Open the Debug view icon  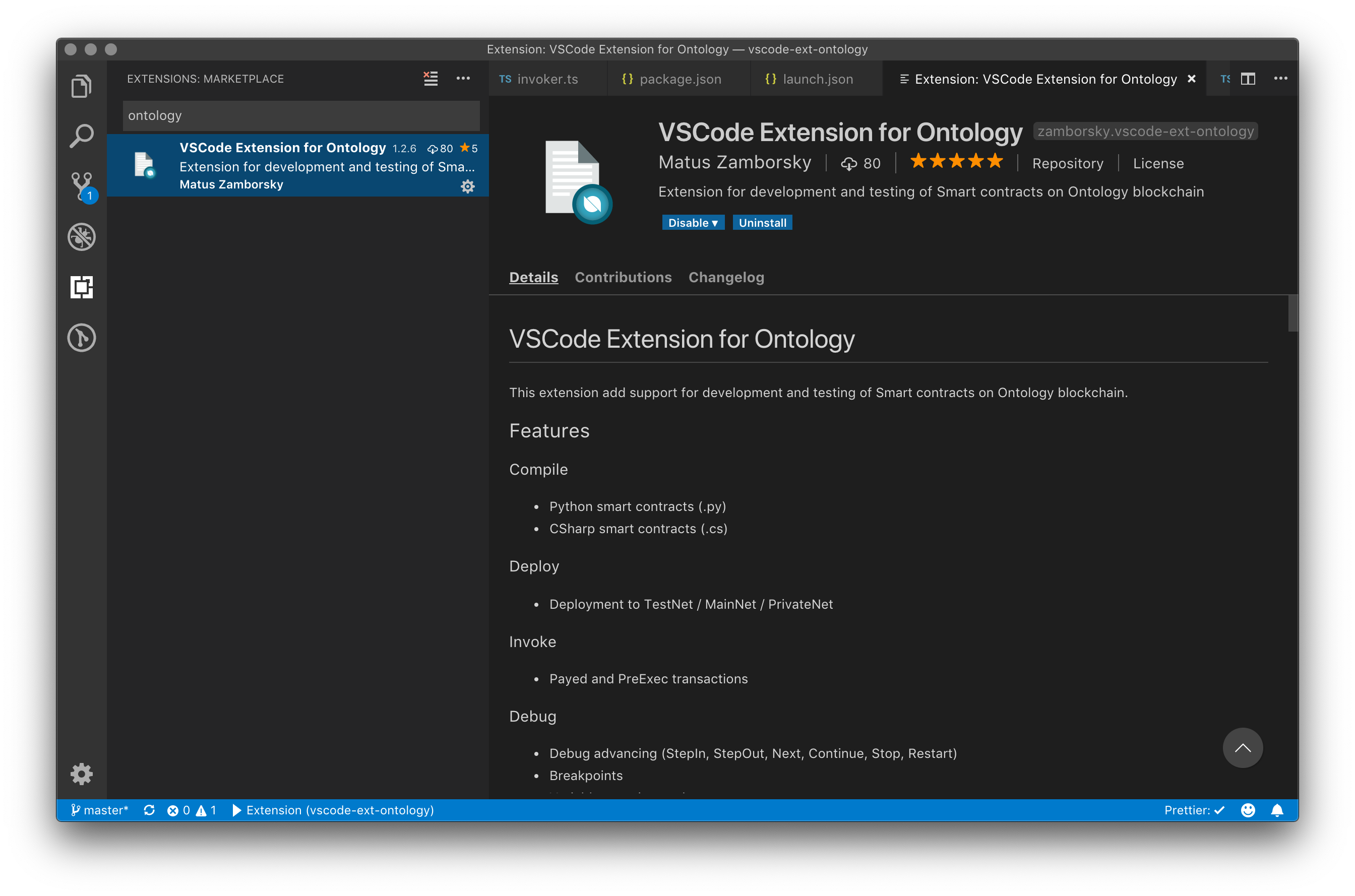[x=81, y=236]
